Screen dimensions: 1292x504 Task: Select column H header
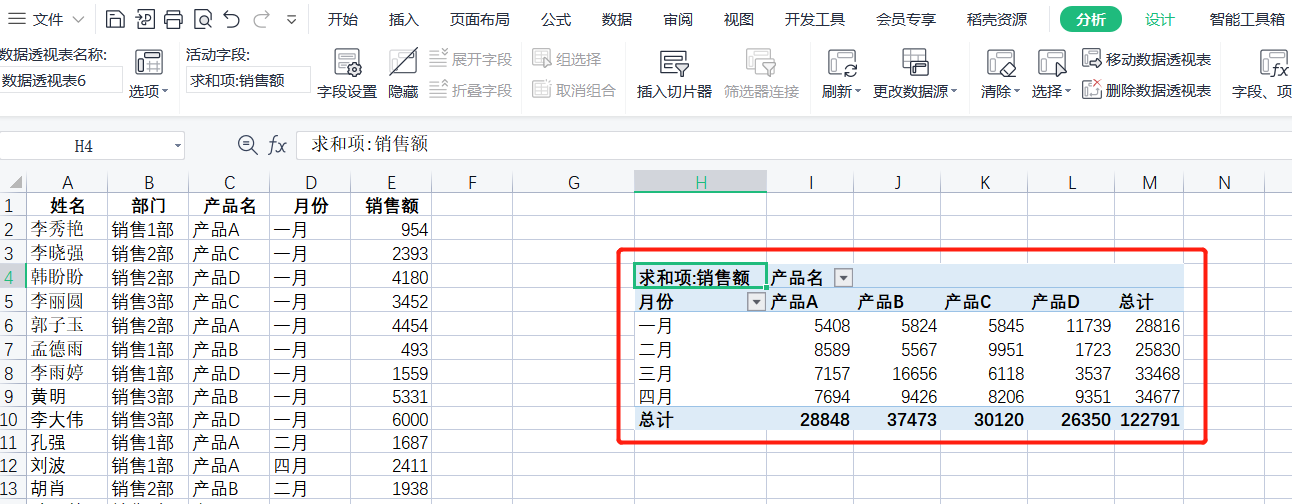tap(700, 182)
